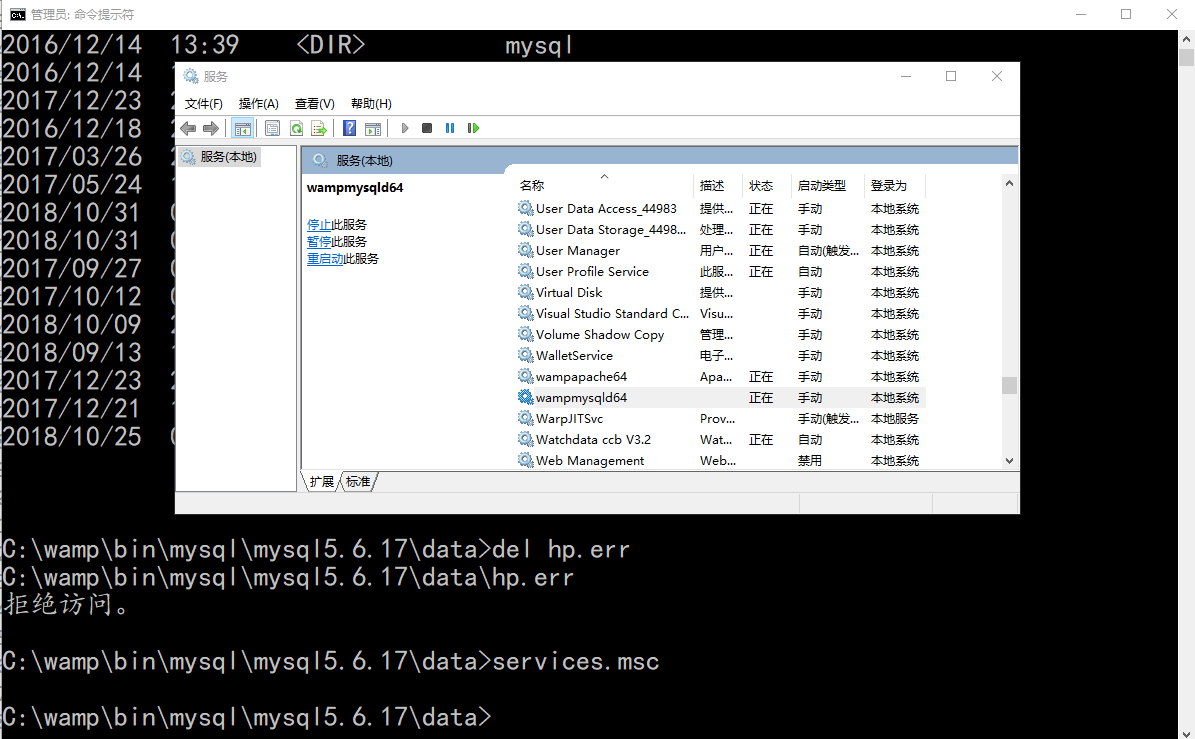Viewport: 1195px width, 739px height.
Task: Open Properties from the toolbar icon
Action: pos(272,128)
